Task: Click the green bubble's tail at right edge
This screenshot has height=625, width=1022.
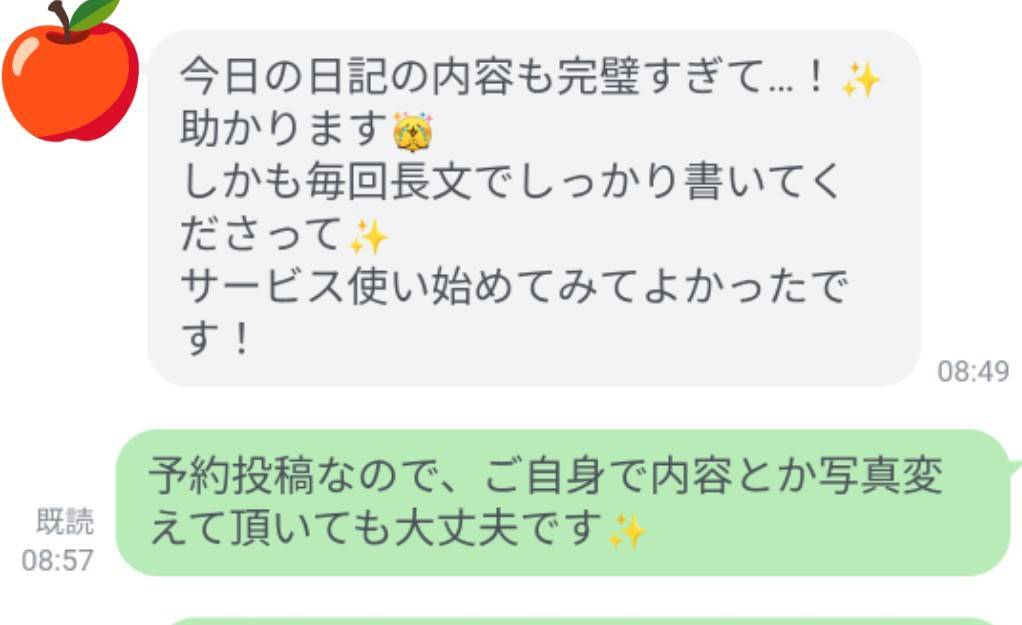Action: click(1014, 464)
